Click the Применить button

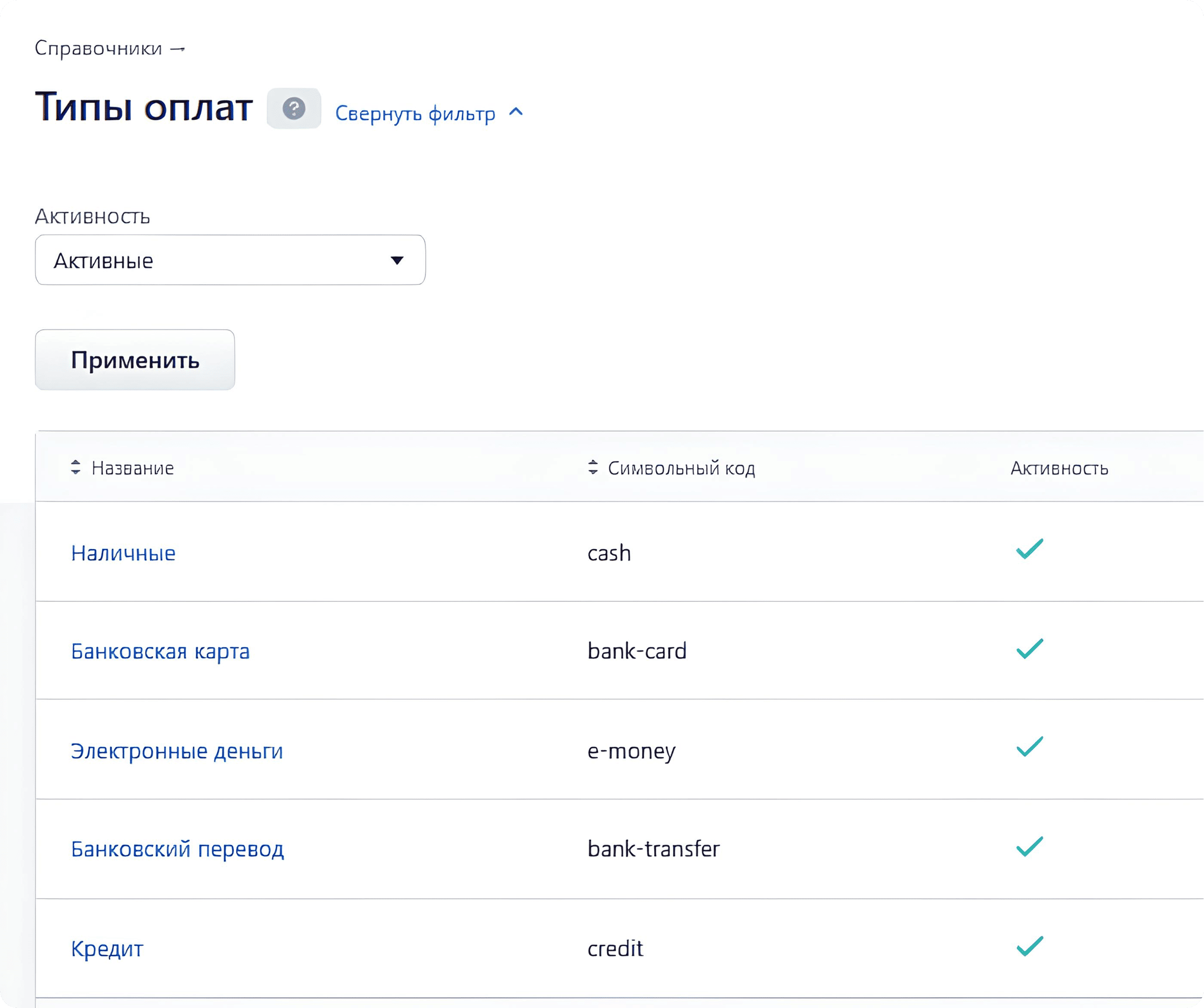(x=135, y=360)
